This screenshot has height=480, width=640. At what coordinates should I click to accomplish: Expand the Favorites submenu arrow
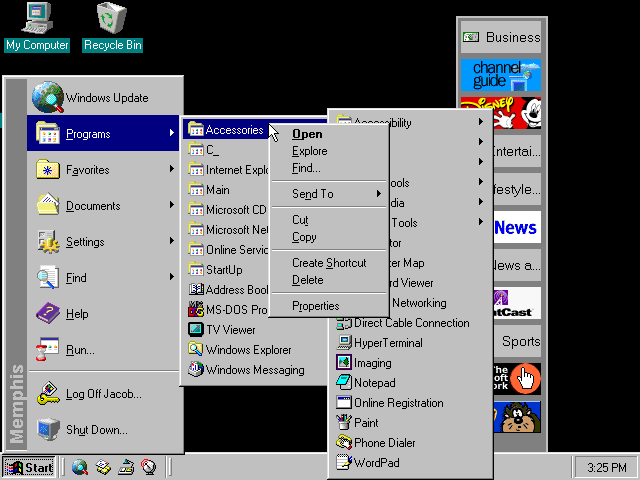(172, 169)
